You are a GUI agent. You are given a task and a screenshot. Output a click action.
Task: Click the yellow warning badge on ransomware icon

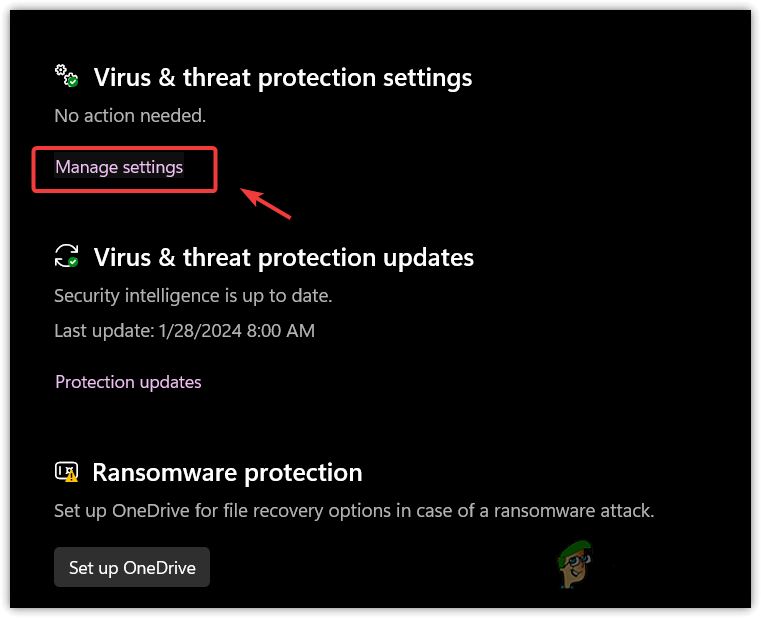(x=73, y=477)
